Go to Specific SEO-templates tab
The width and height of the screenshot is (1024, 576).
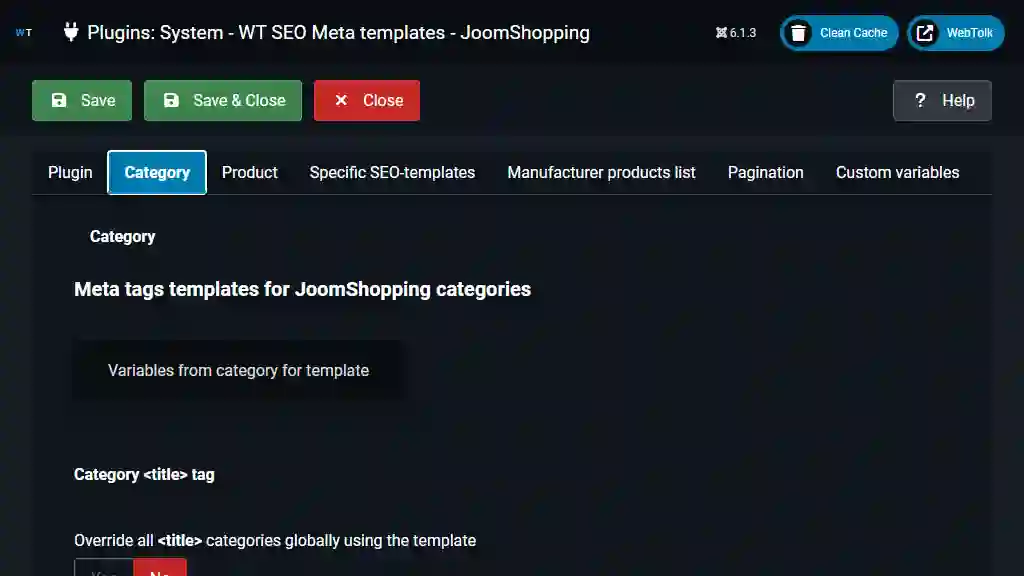(x=392, y=172)
